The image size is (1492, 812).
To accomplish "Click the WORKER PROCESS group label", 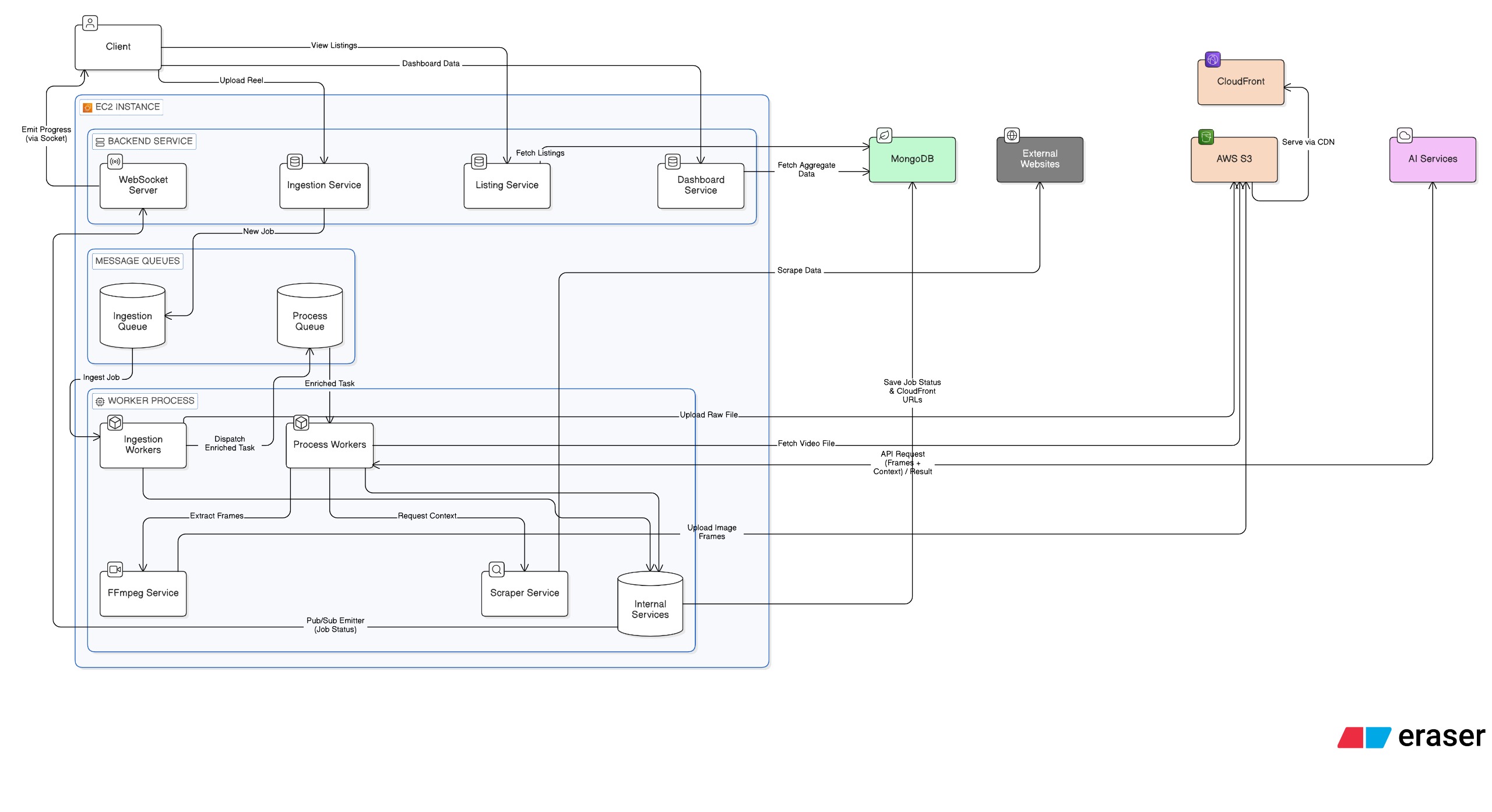I will pyautogui.click(x=145, y=401).
